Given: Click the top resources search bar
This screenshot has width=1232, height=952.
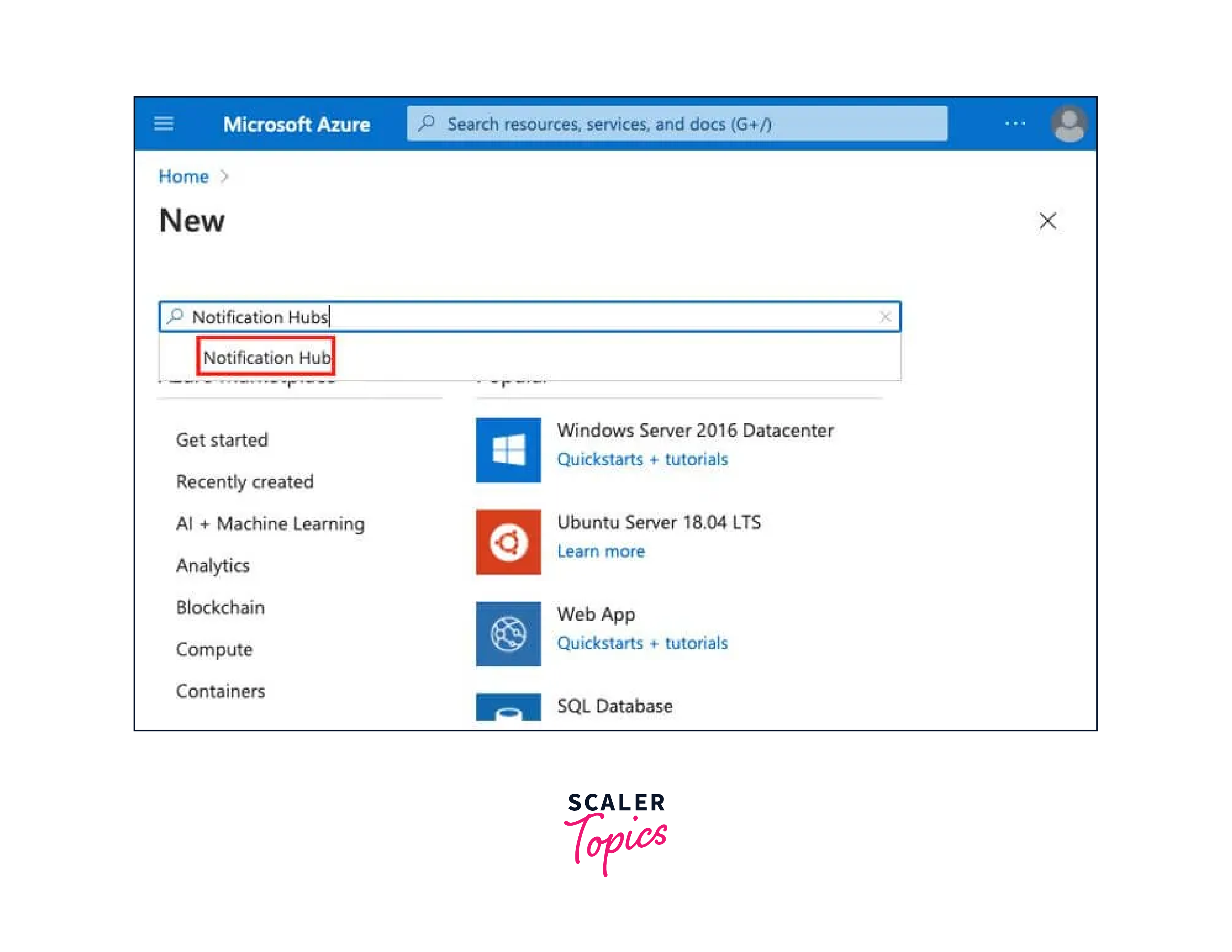Looking at the screenshot, I should [x=677, y=123].
